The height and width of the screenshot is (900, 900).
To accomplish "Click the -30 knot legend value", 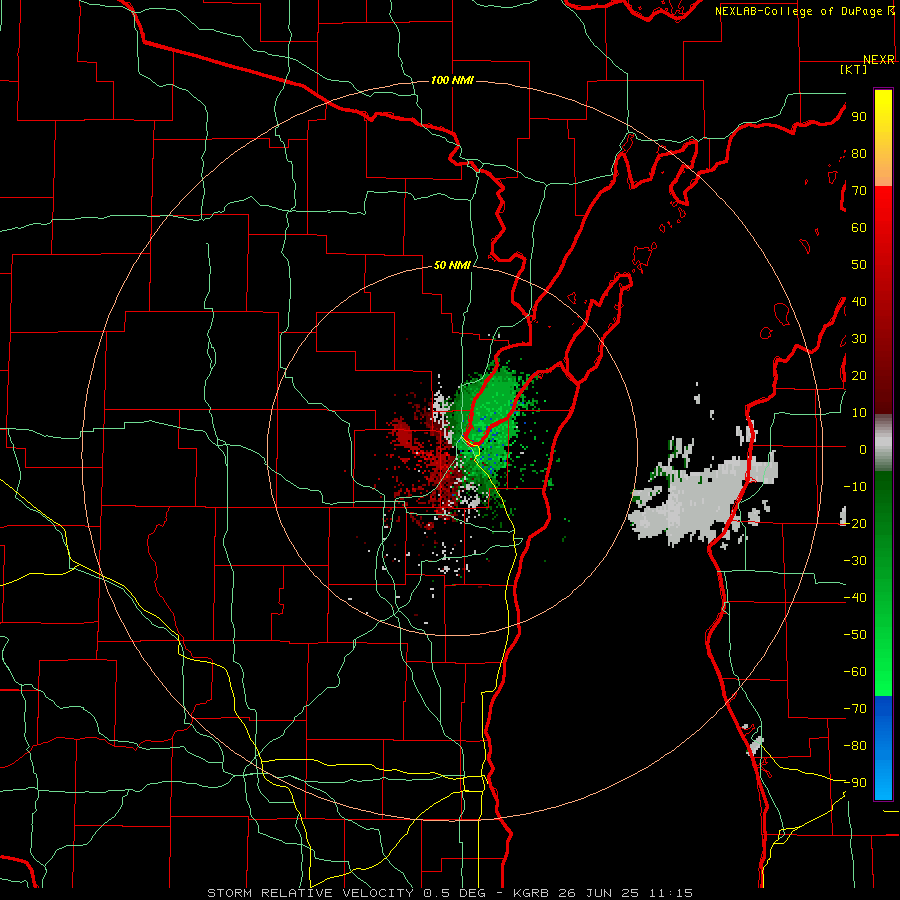I will [x=855, y=561].
